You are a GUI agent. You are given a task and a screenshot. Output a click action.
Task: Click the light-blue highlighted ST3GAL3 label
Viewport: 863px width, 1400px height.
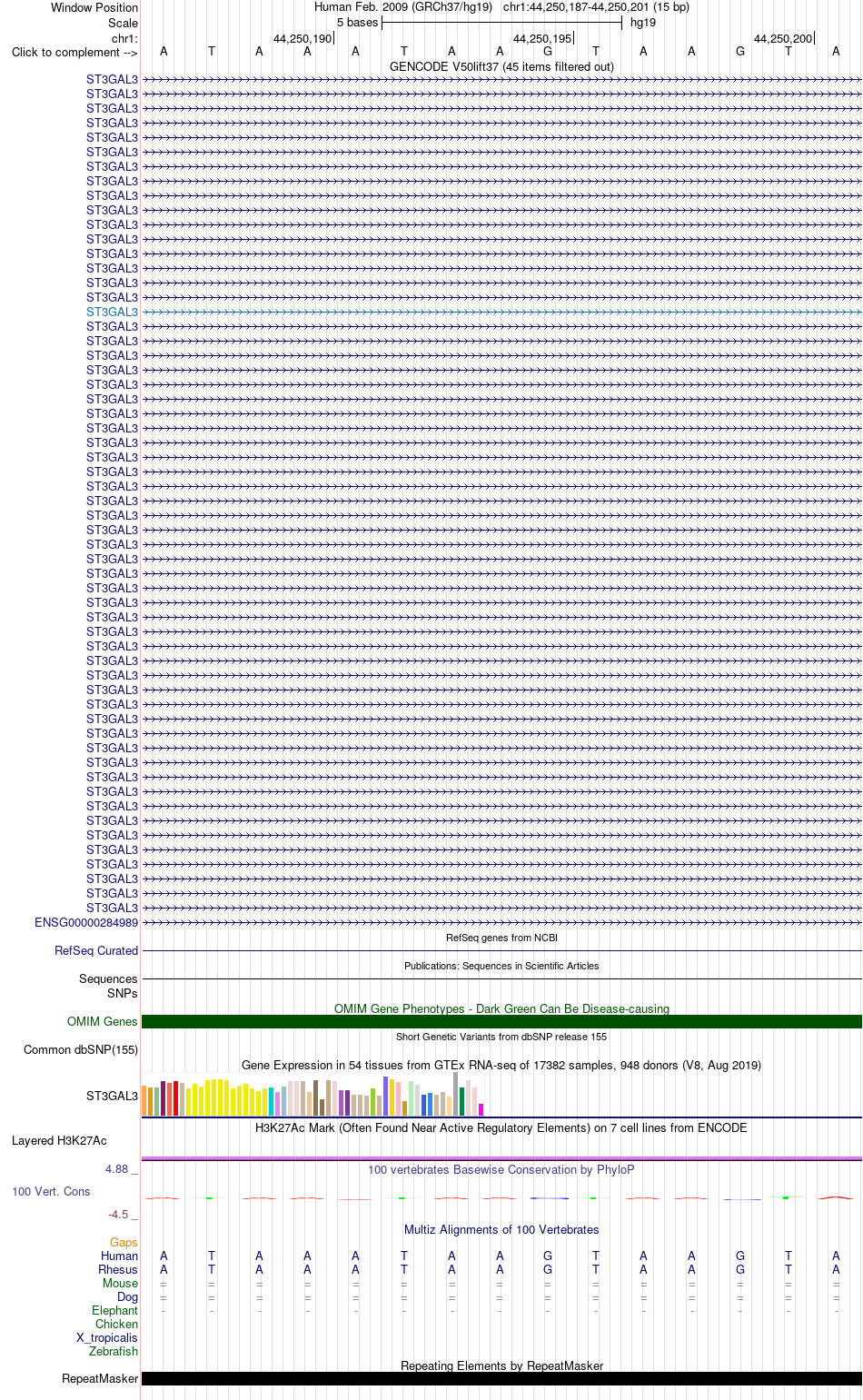pos(113,312)
